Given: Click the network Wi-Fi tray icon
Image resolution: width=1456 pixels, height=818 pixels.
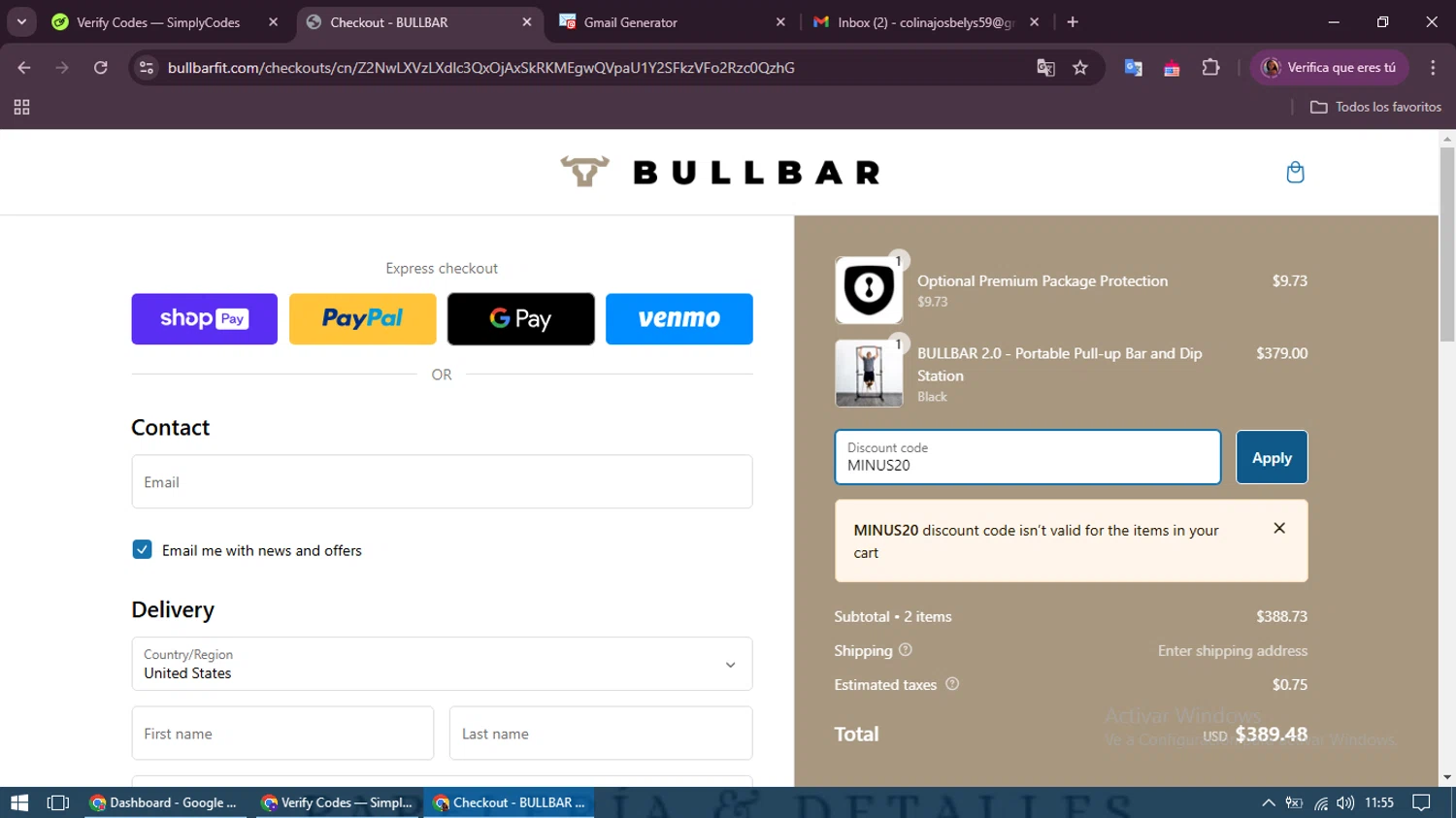Looking at the screenshot, I should [x=1321, y=802].
